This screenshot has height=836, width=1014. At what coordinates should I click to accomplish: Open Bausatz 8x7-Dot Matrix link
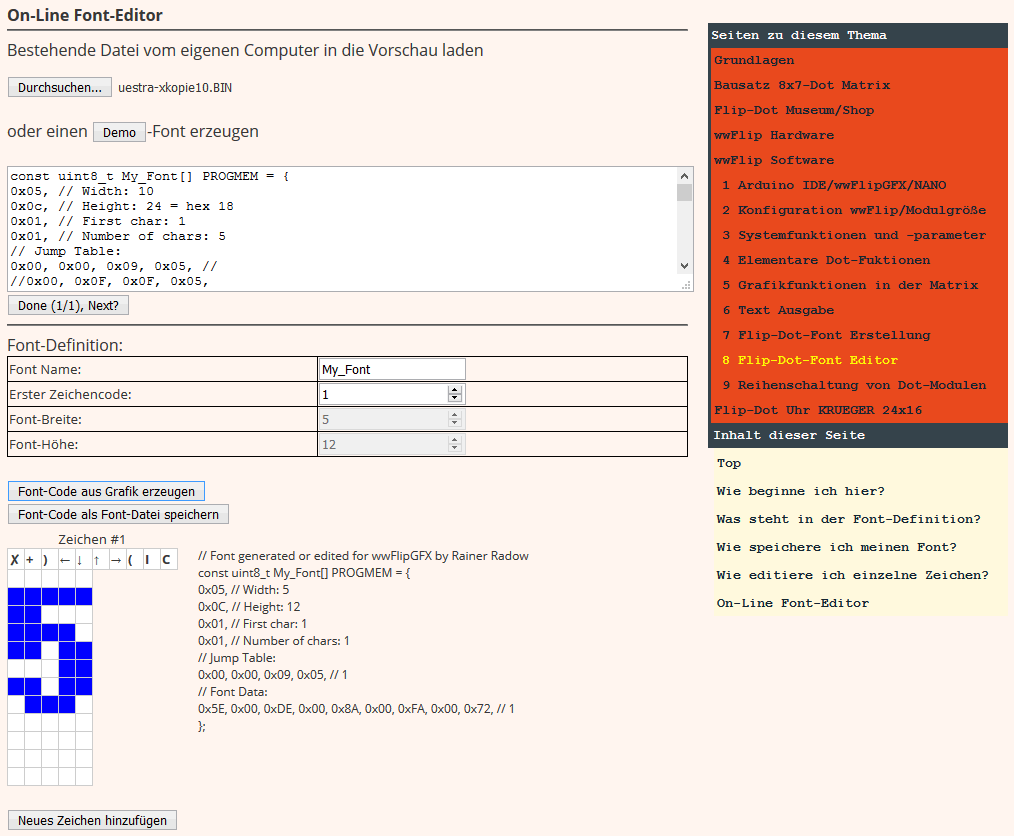[x=802, y=85]
